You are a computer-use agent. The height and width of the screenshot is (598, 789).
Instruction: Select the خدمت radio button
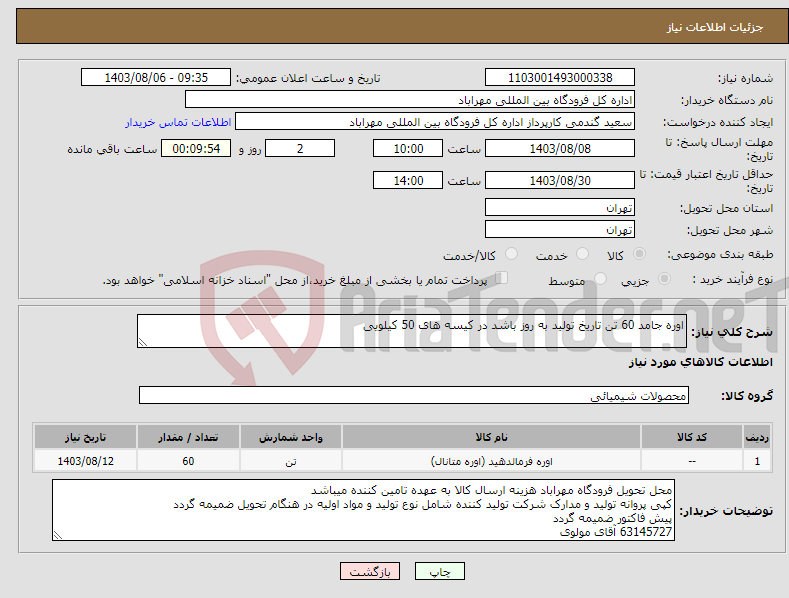tap(582, 254)
